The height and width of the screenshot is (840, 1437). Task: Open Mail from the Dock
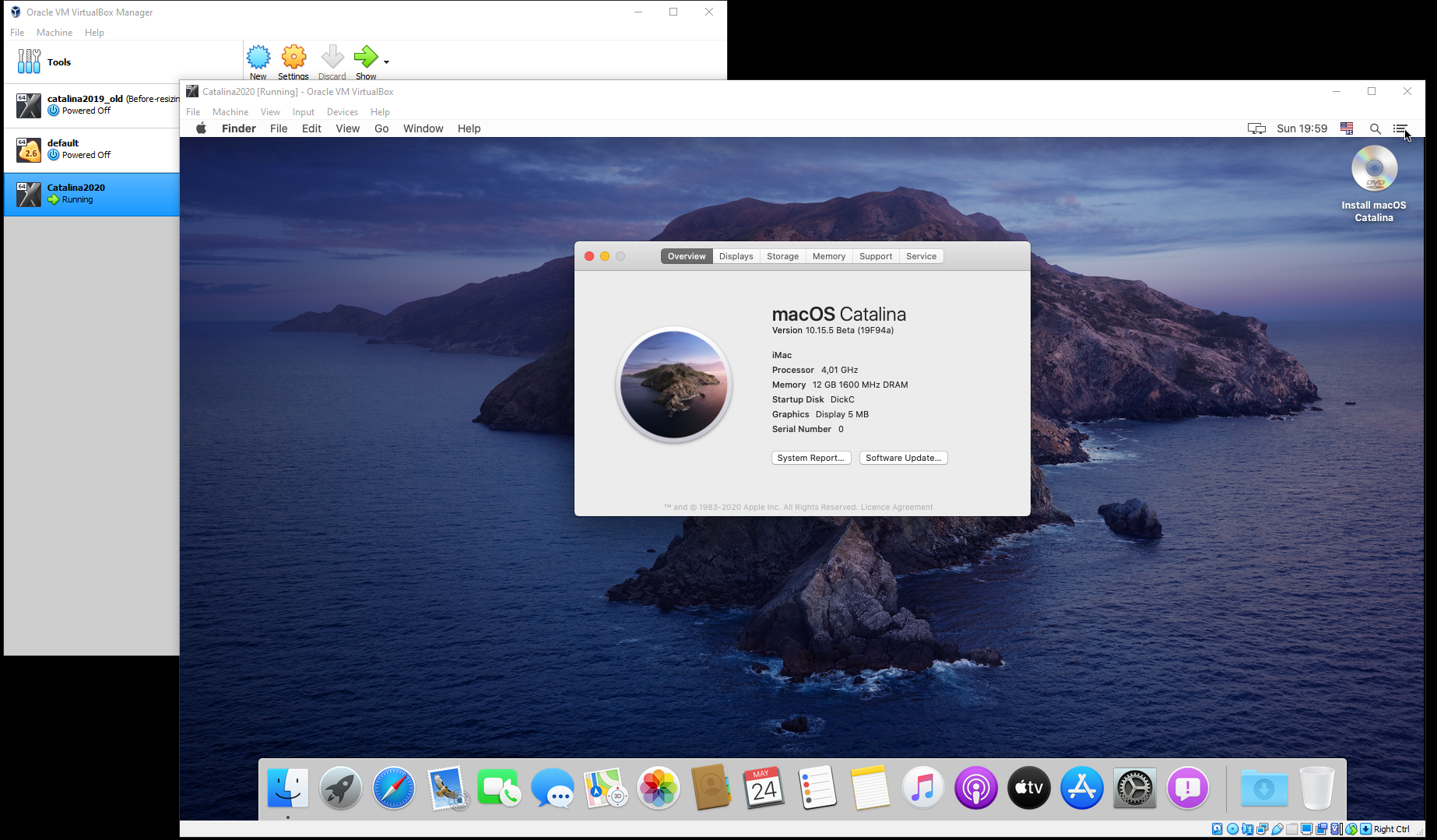[x=448, y=788]
